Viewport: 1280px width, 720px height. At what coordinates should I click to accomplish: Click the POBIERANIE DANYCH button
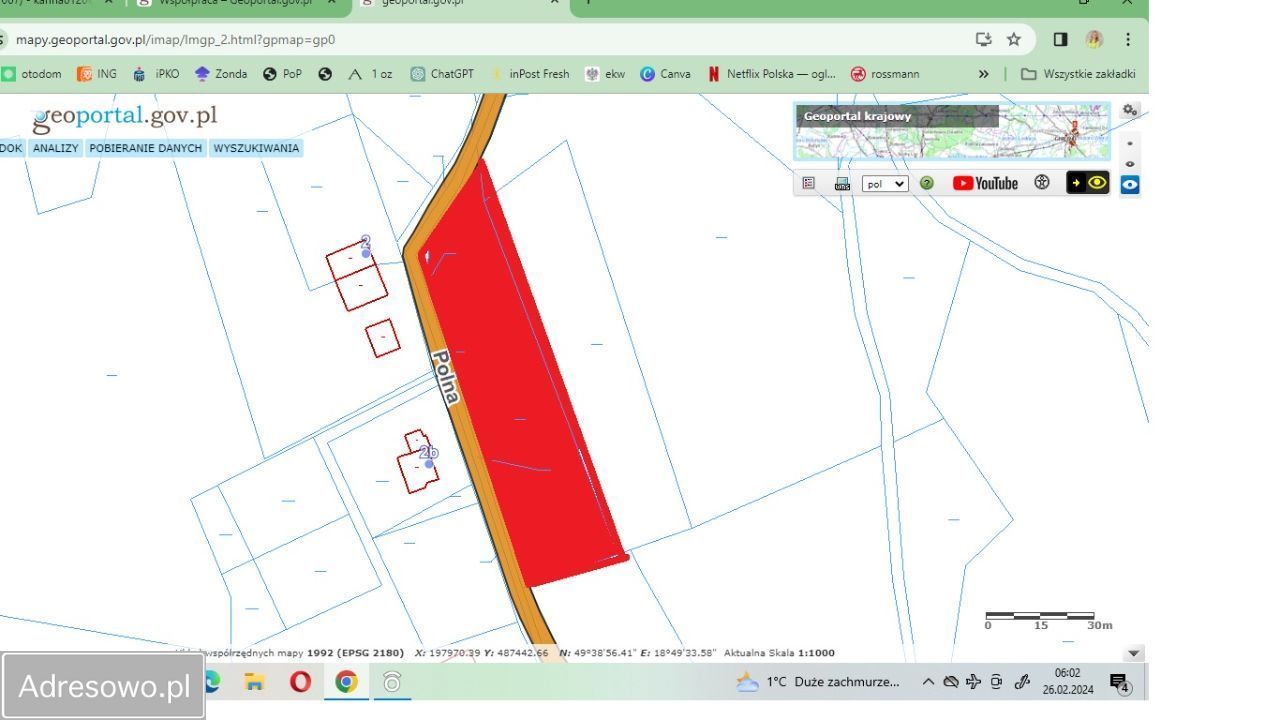(x=145, y=148)
